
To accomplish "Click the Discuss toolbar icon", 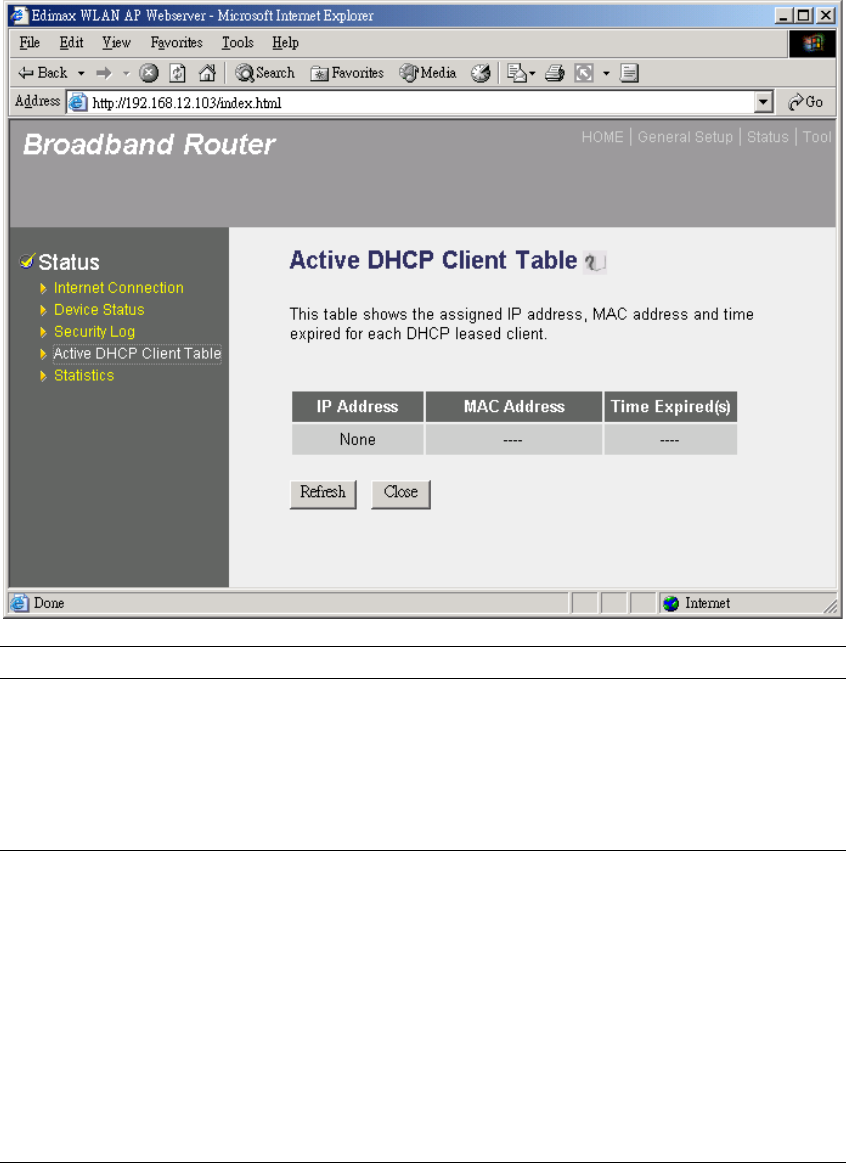I will click(629, 73).
